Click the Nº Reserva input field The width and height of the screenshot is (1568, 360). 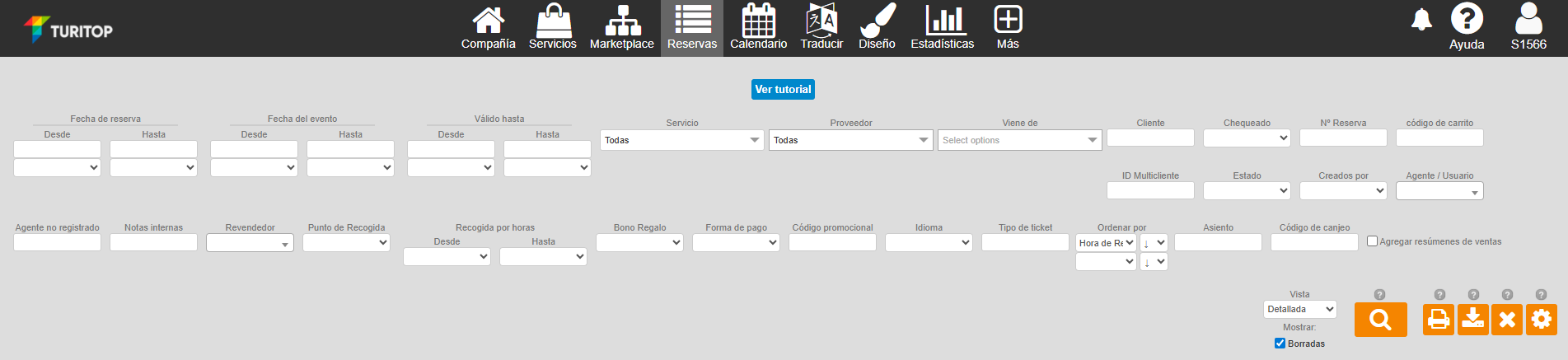[1343, 138]
